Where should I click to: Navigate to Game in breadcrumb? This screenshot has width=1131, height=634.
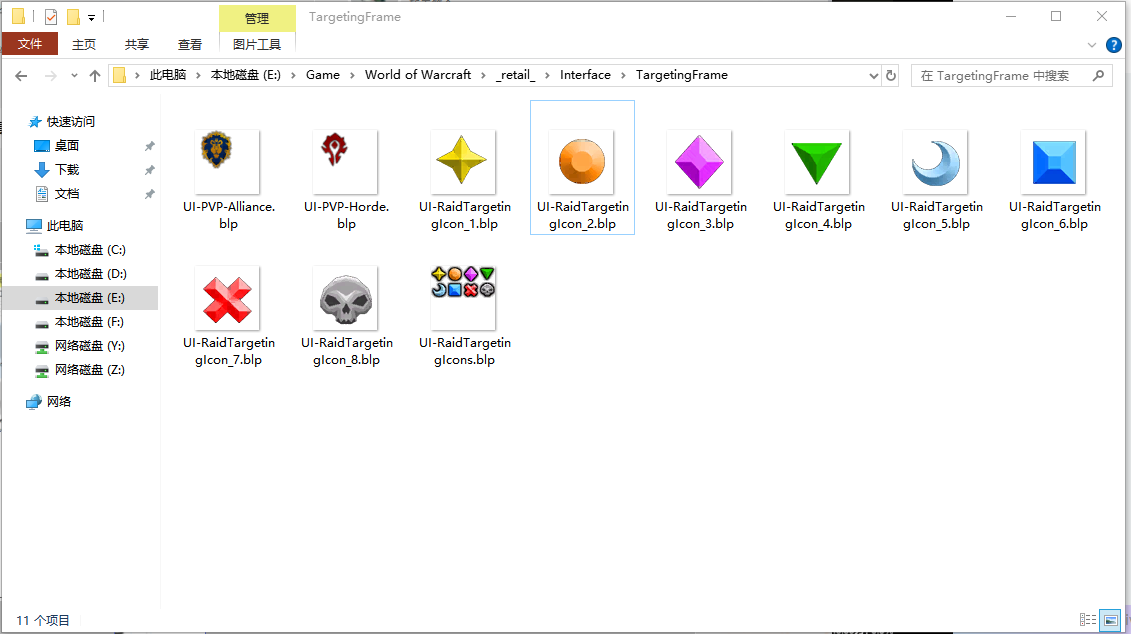coord(322,75)
